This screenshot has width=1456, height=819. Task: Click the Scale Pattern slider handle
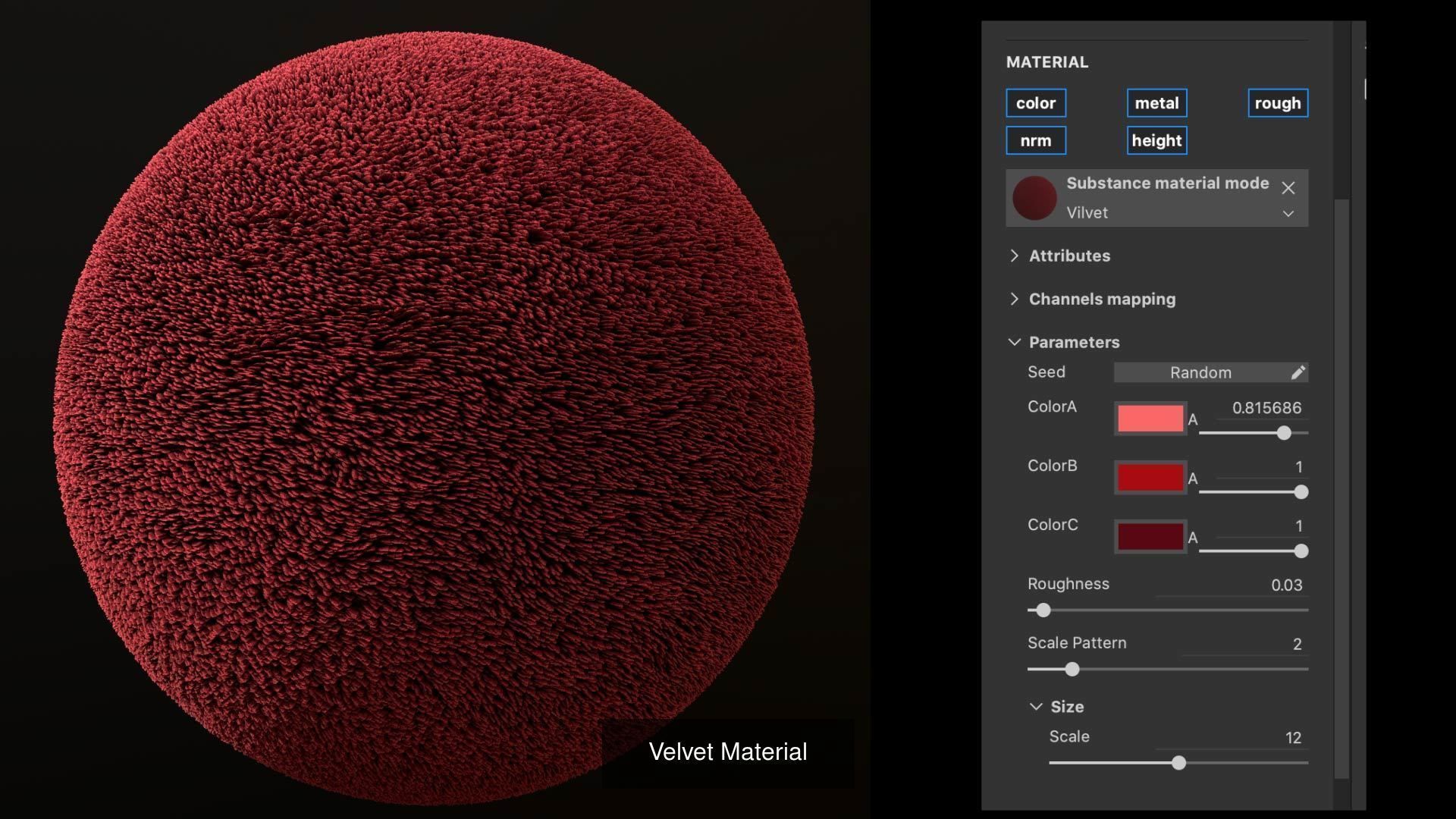click(x=1072, y=669)
